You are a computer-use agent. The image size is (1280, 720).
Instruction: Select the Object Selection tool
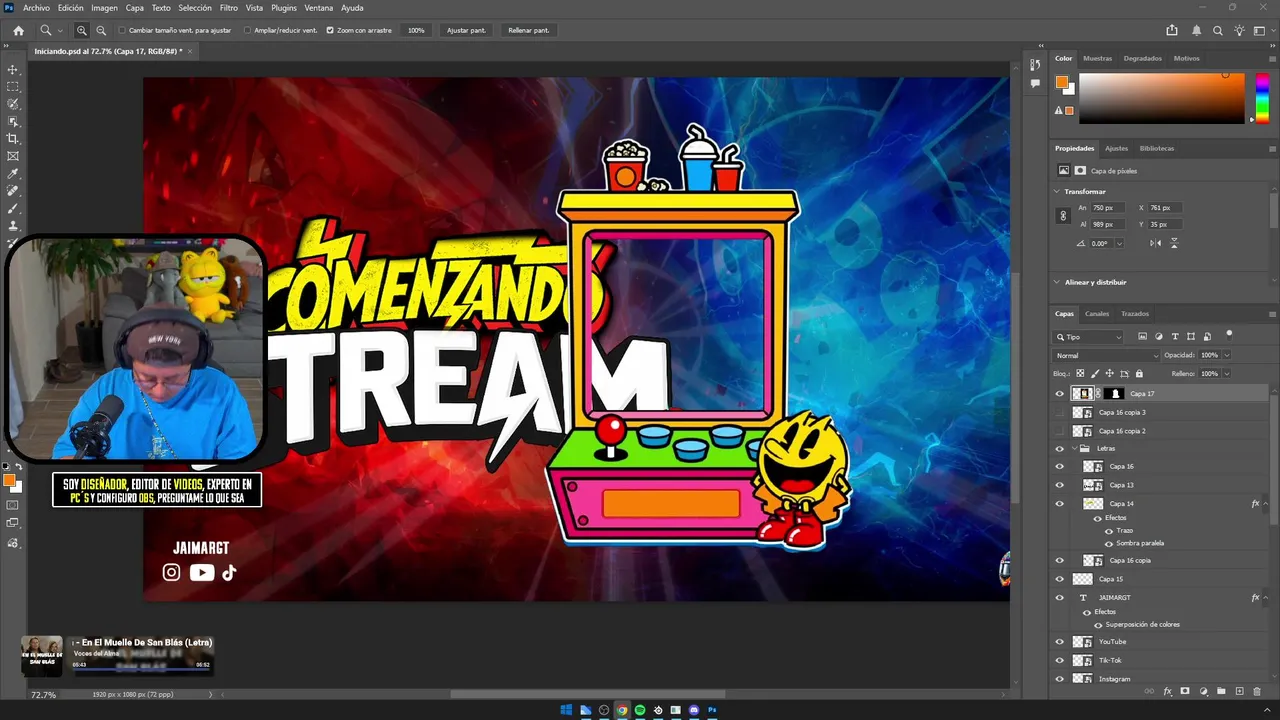click(x=13, y=121)
